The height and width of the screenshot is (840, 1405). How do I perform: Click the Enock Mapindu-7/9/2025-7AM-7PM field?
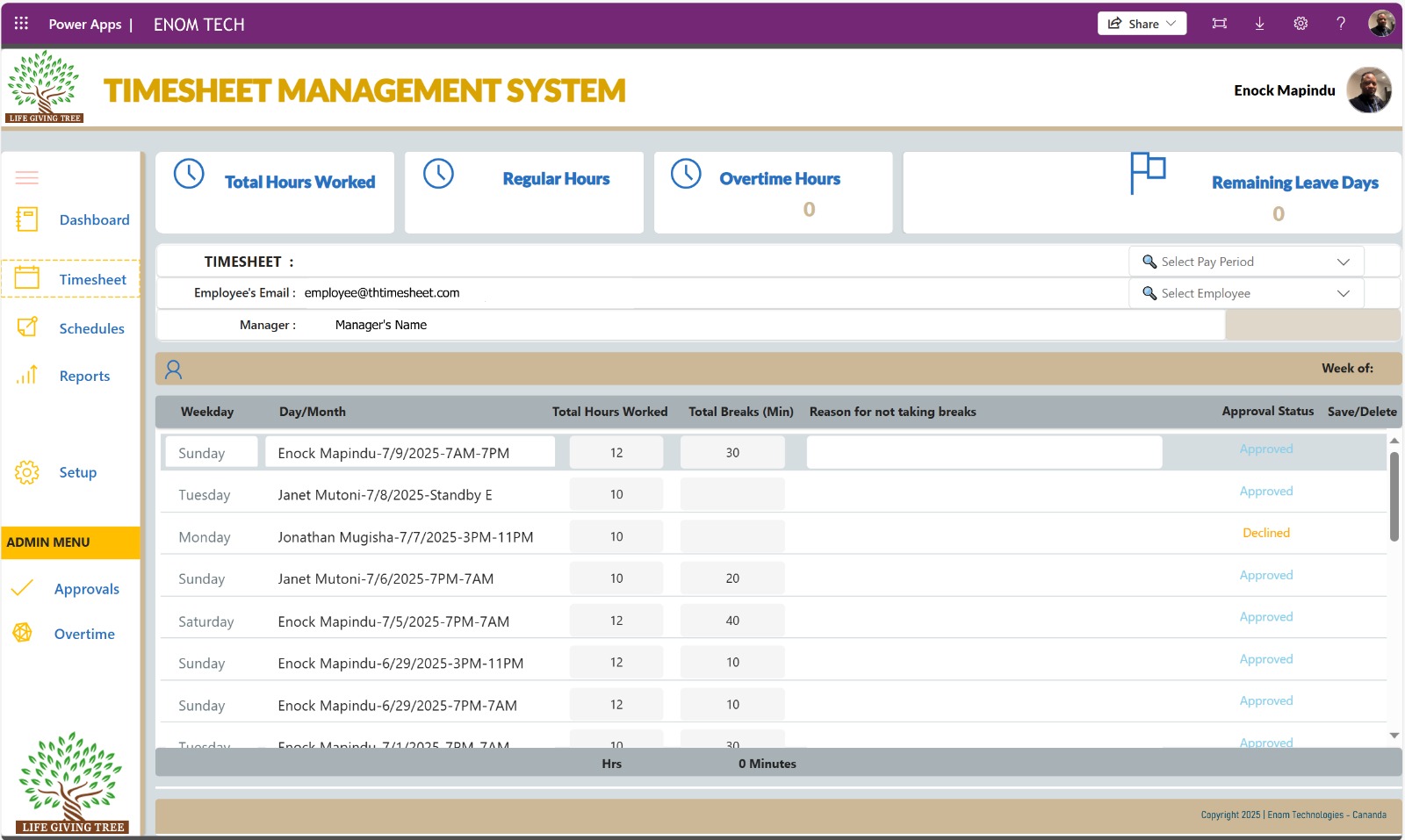pos(410,453)
